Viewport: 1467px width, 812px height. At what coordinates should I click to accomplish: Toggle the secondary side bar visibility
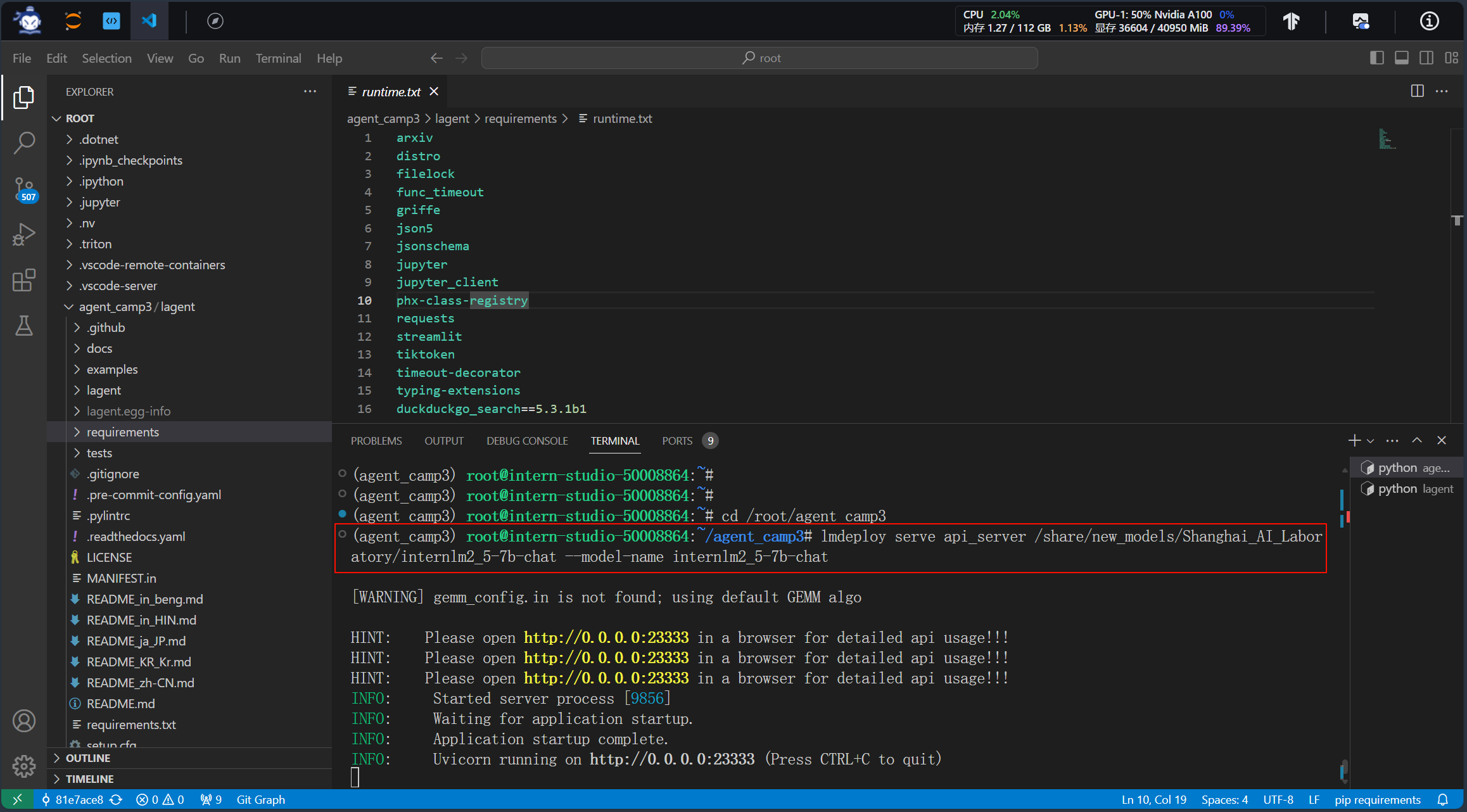coord(1426,58)
